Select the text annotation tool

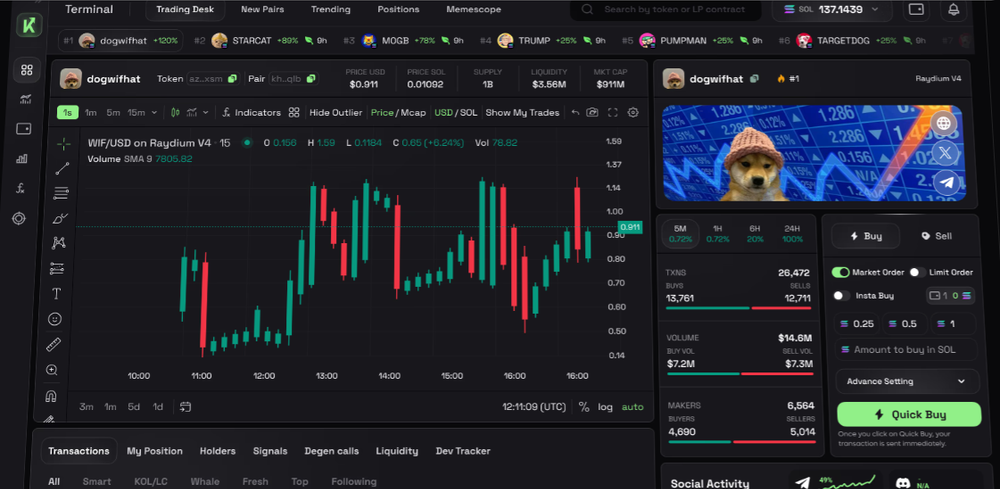[56, 294]
